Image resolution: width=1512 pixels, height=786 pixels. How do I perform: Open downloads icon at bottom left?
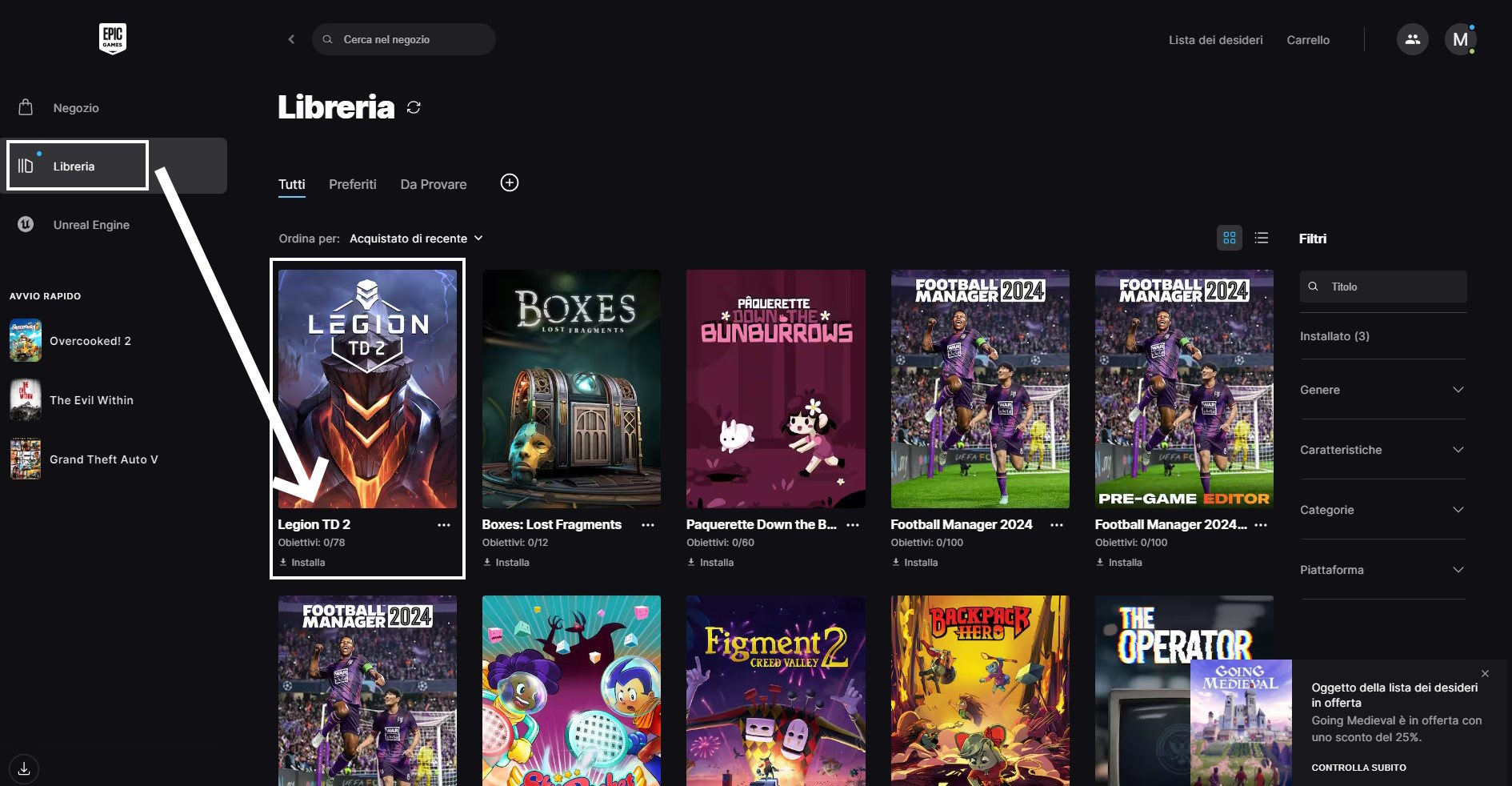click(x=24, y=768)
